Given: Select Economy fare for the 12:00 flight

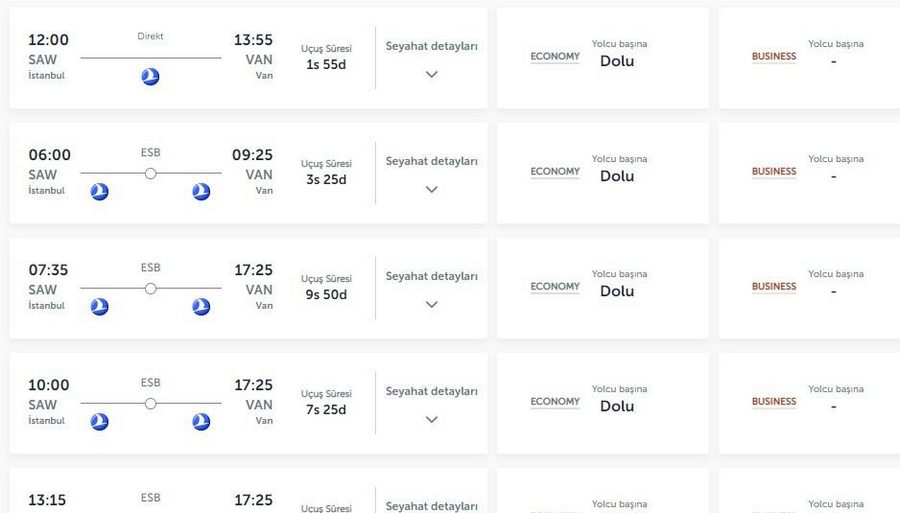Looking at the screenshot, I should click(603, 58).
